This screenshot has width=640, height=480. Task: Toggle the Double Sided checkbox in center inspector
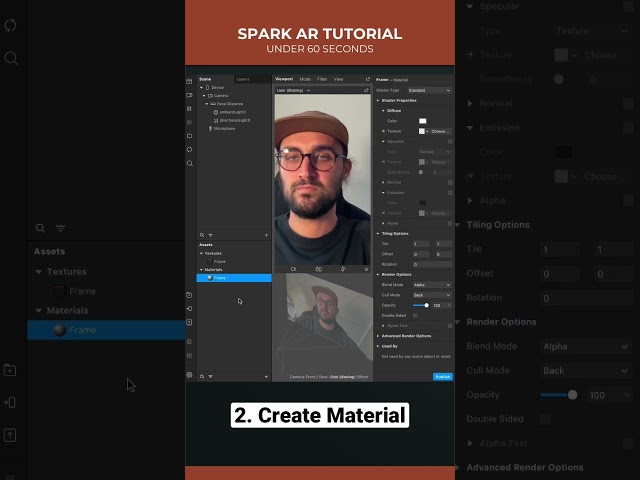point(415,316)
